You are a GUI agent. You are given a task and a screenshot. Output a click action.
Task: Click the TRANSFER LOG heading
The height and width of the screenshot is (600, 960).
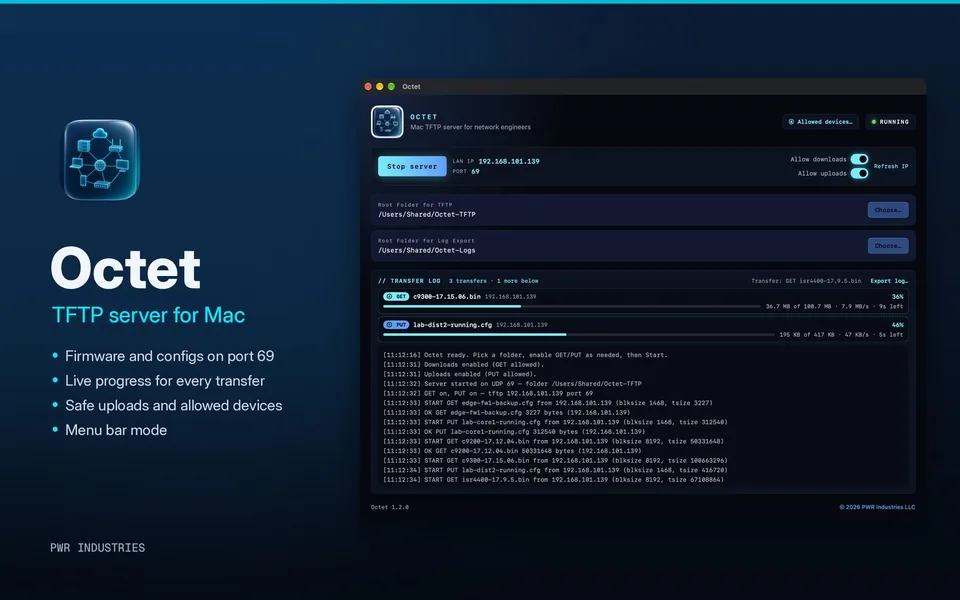pos(410,281)
